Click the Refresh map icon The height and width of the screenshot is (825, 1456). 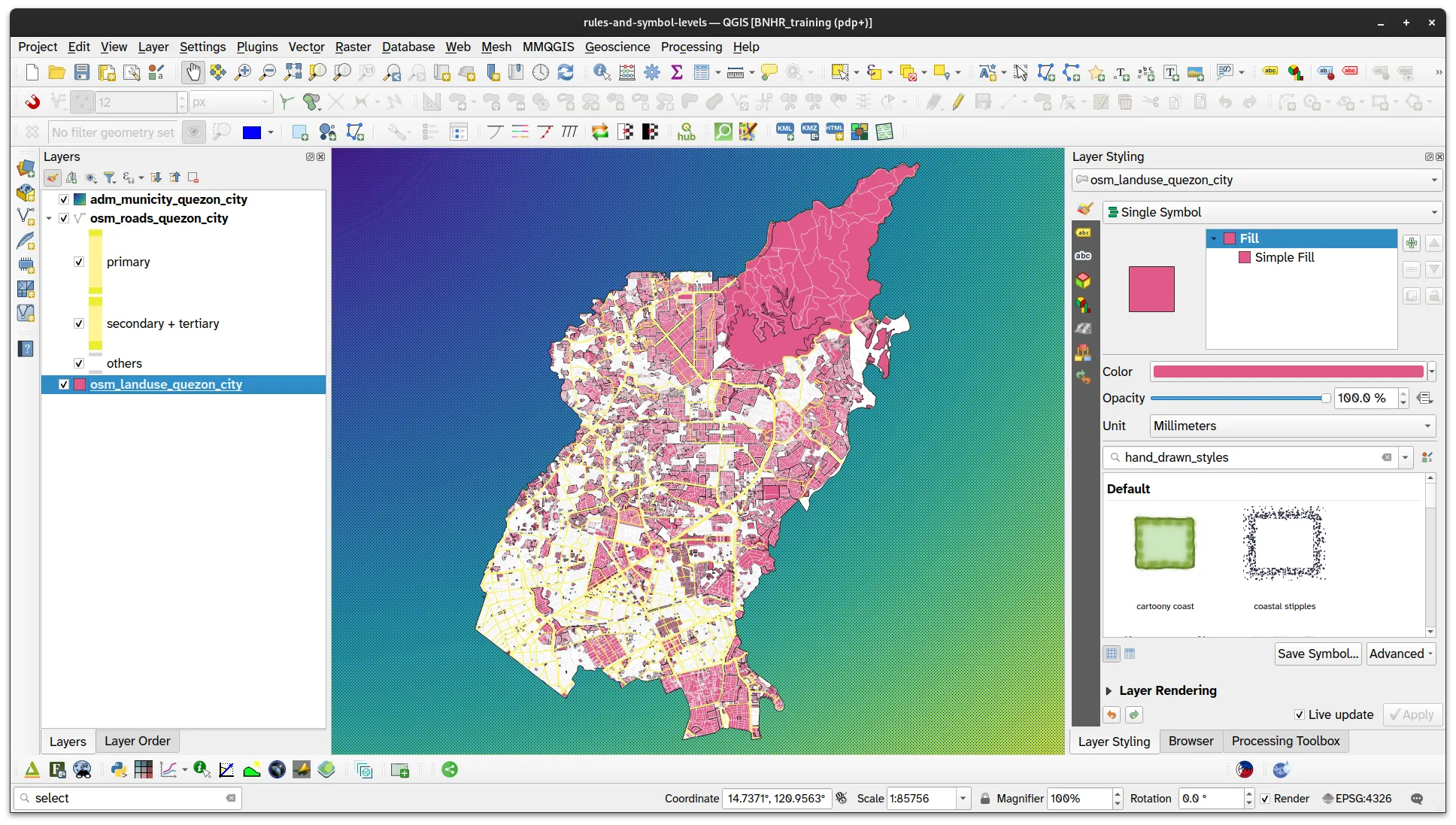pos(566,72)
